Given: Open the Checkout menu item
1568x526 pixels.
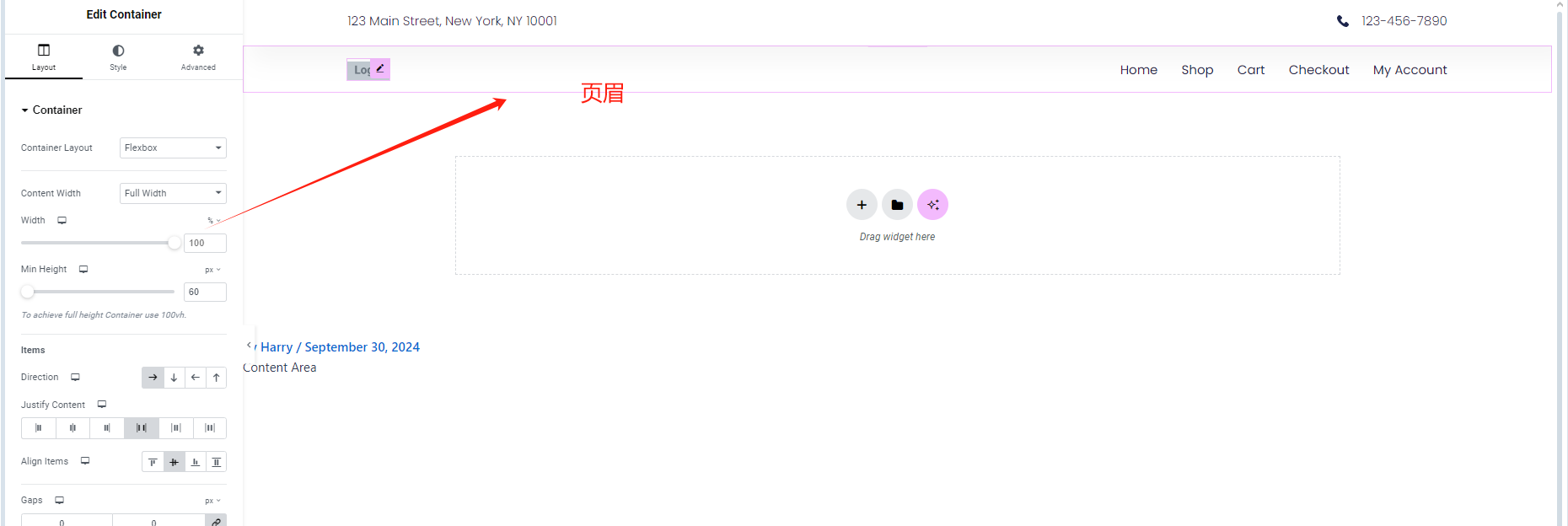Looking at the screenshot, I should click(1318, 70).
